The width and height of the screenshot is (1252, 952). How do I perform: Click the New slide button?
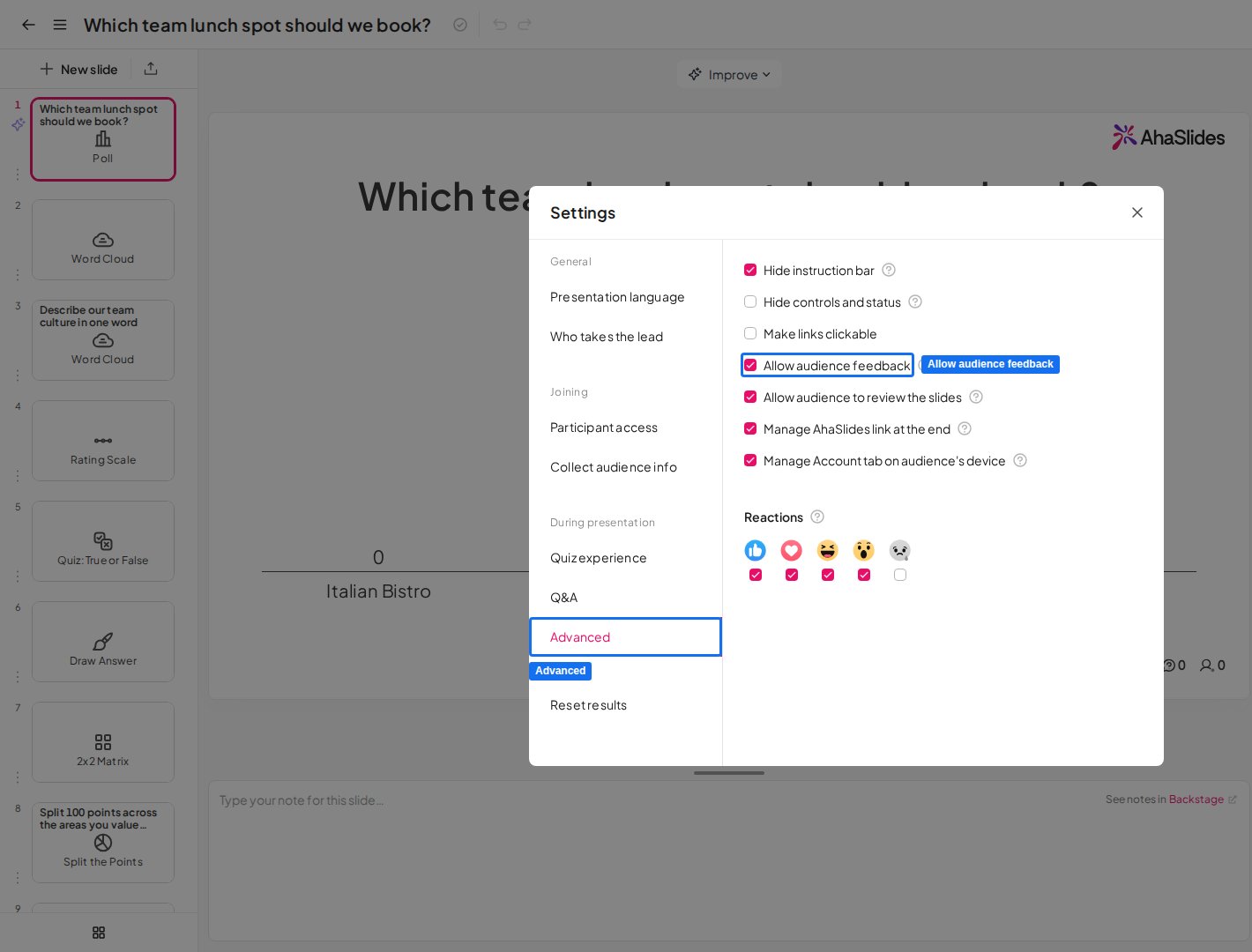point(78,69)
